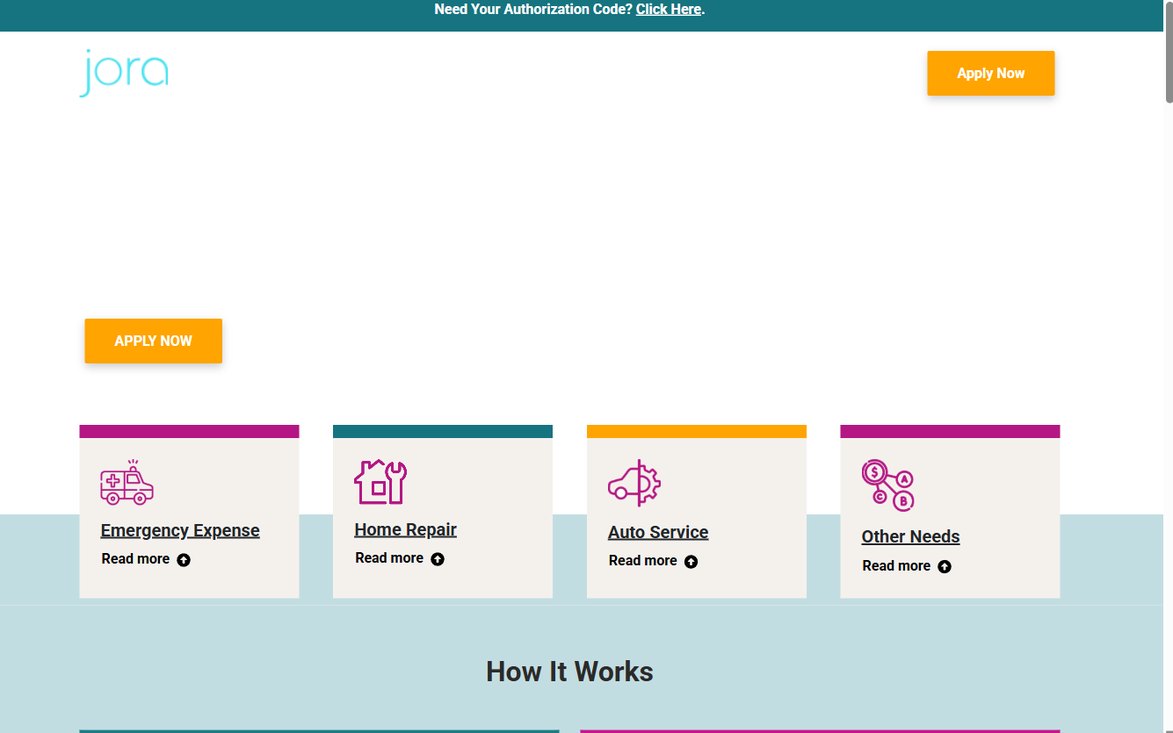Click arrow icon beside Home Repair Read more
This screenshot has height=733, width=1173.
click(x=438, y=559)
